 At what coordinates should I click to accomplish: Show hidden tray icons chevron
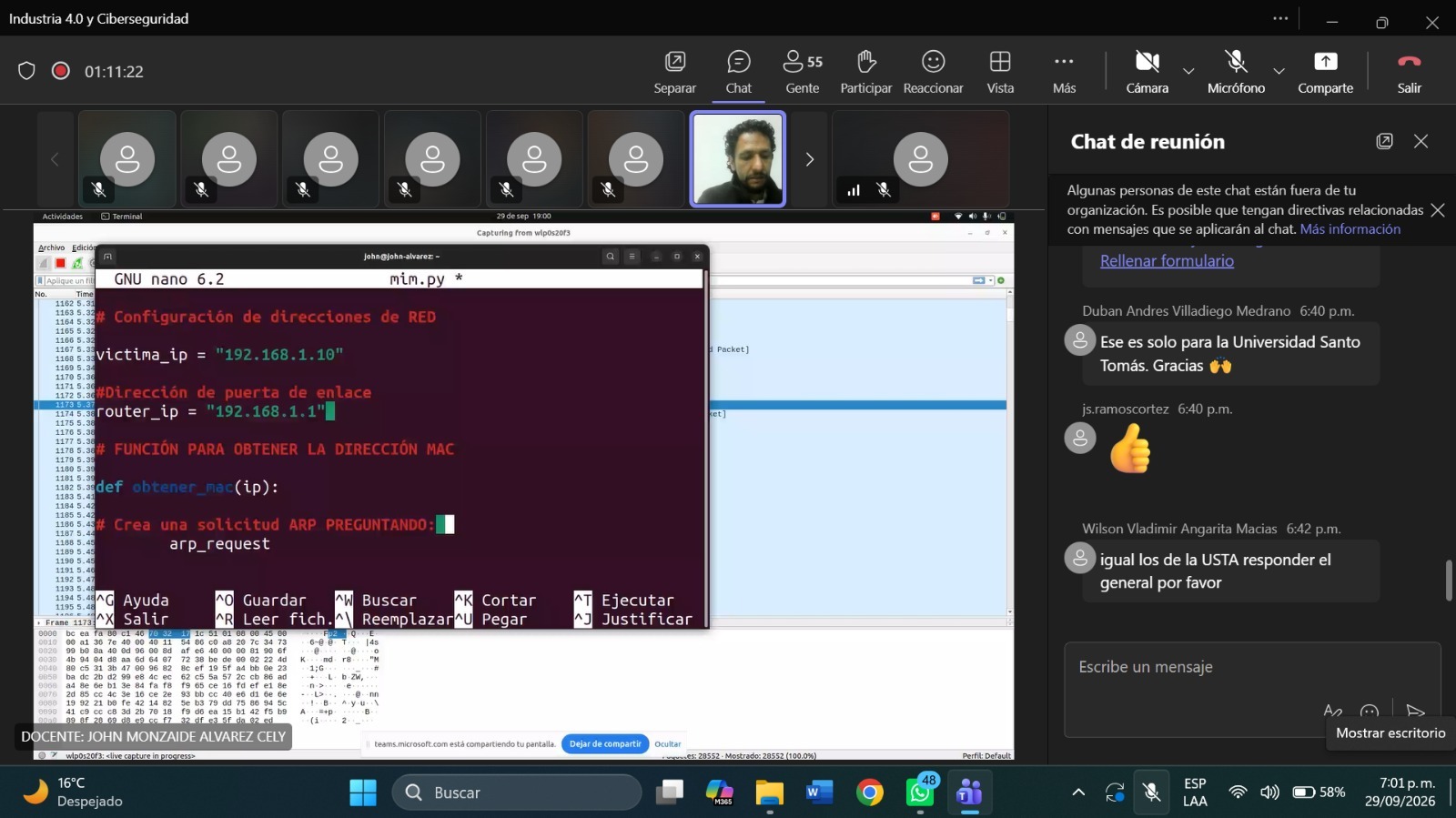pyautogui.click(x=1078, y=793)
